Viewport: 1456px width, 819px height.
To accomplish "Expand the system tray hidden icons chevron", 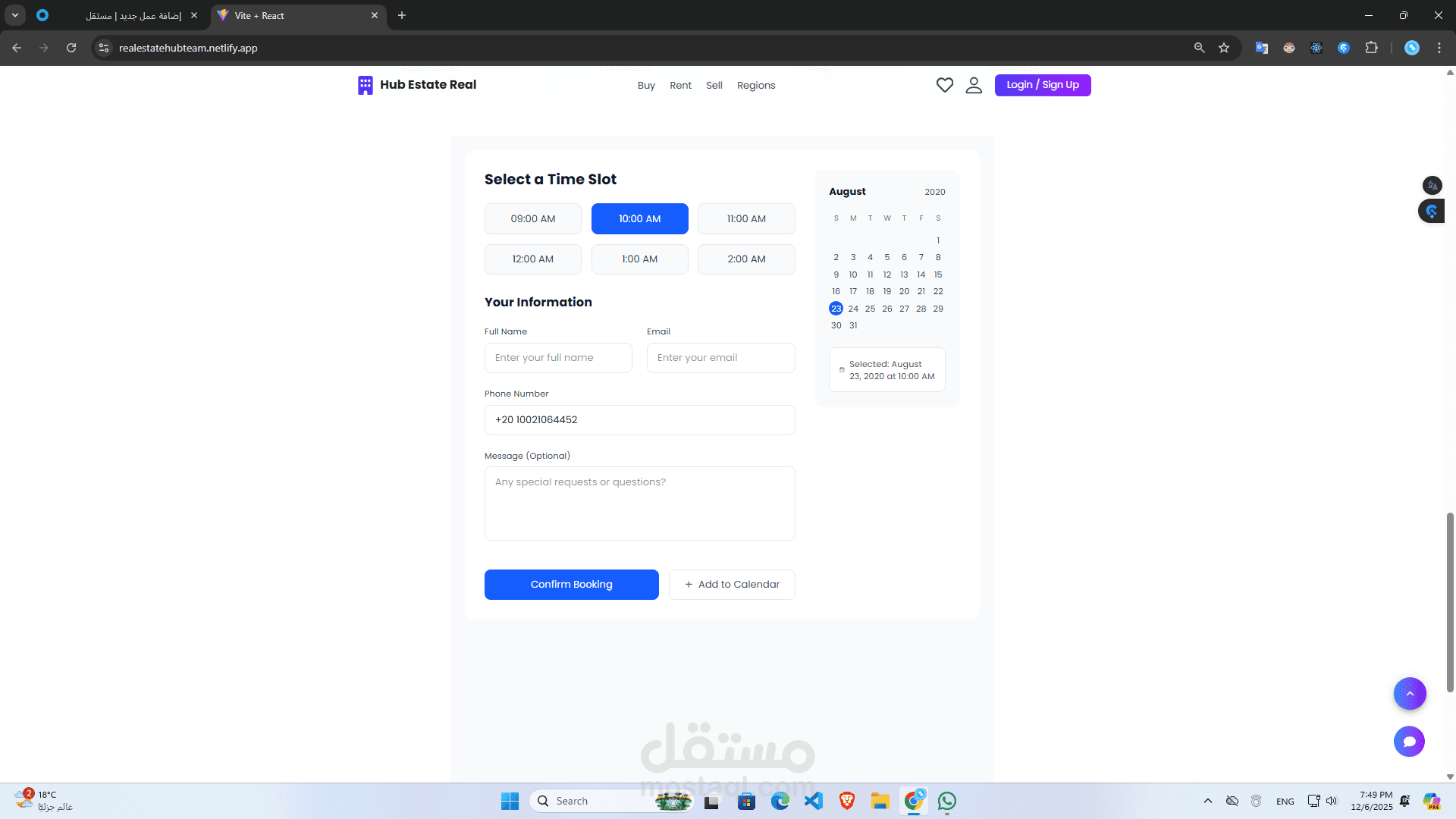I will 1208,801.
